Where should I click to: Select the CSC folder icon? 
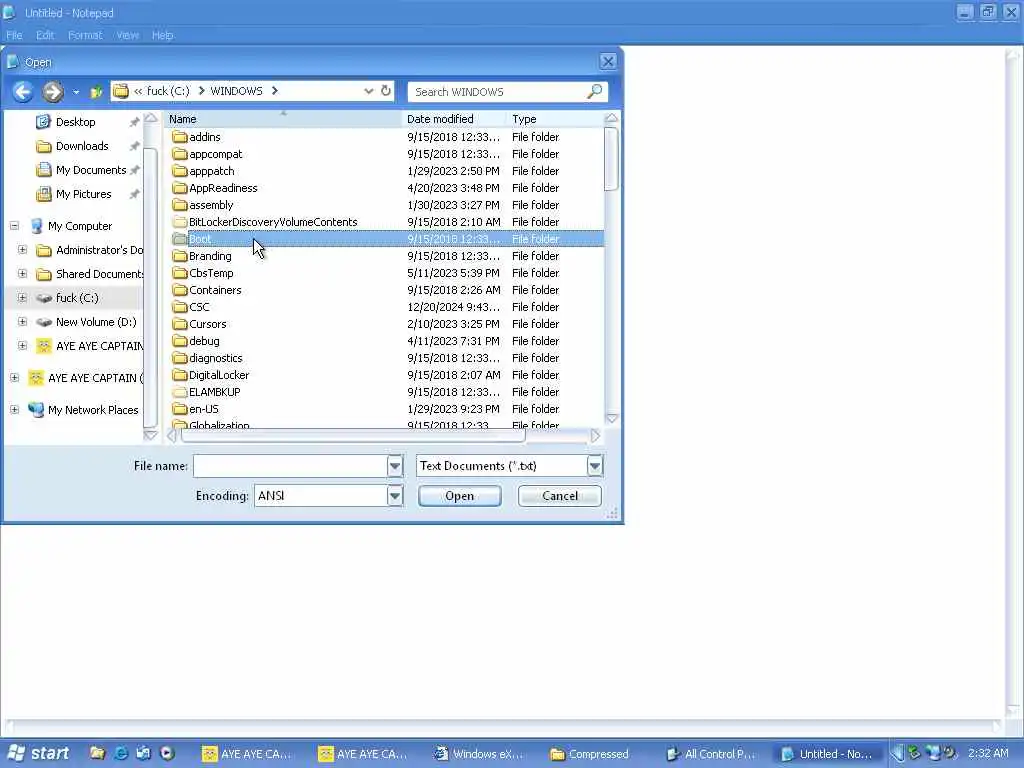[x=180, y=307]
